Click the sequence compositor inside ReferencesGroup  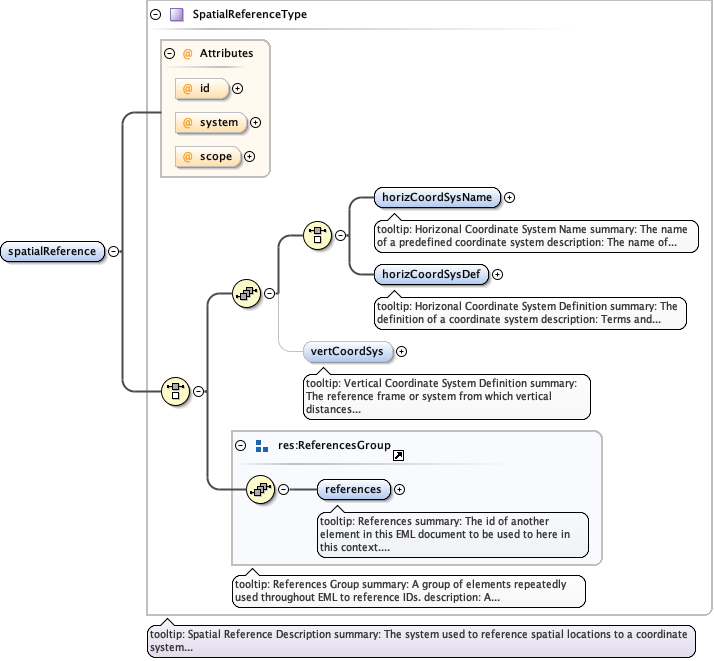tap(261, 489)
